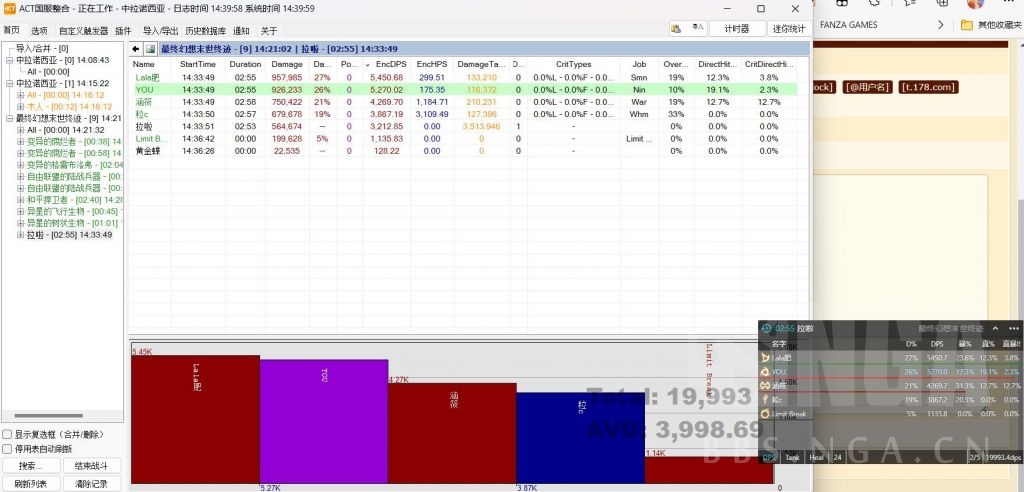The image size is (1024, 492).
Task: Click the purple YOU bar in the graph
Action: pyautogui.click(x=323, y=420)
